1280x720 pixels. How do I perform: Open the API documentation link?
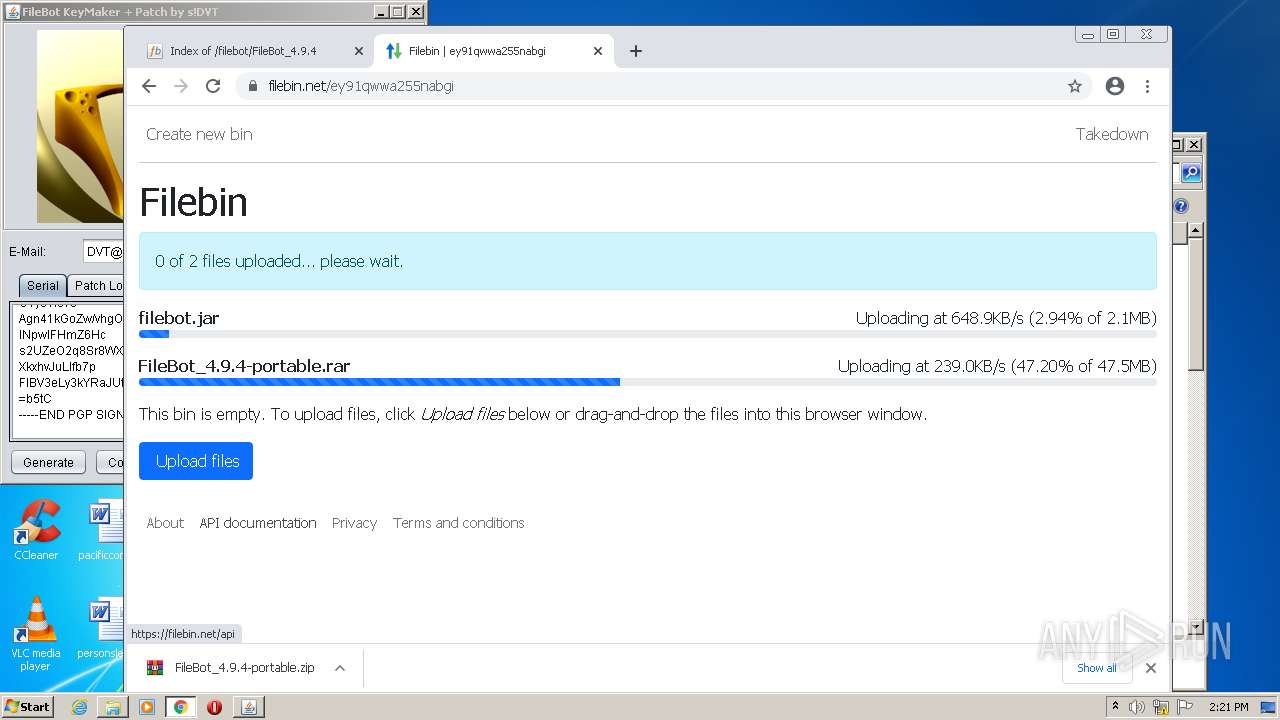(258, 523)
